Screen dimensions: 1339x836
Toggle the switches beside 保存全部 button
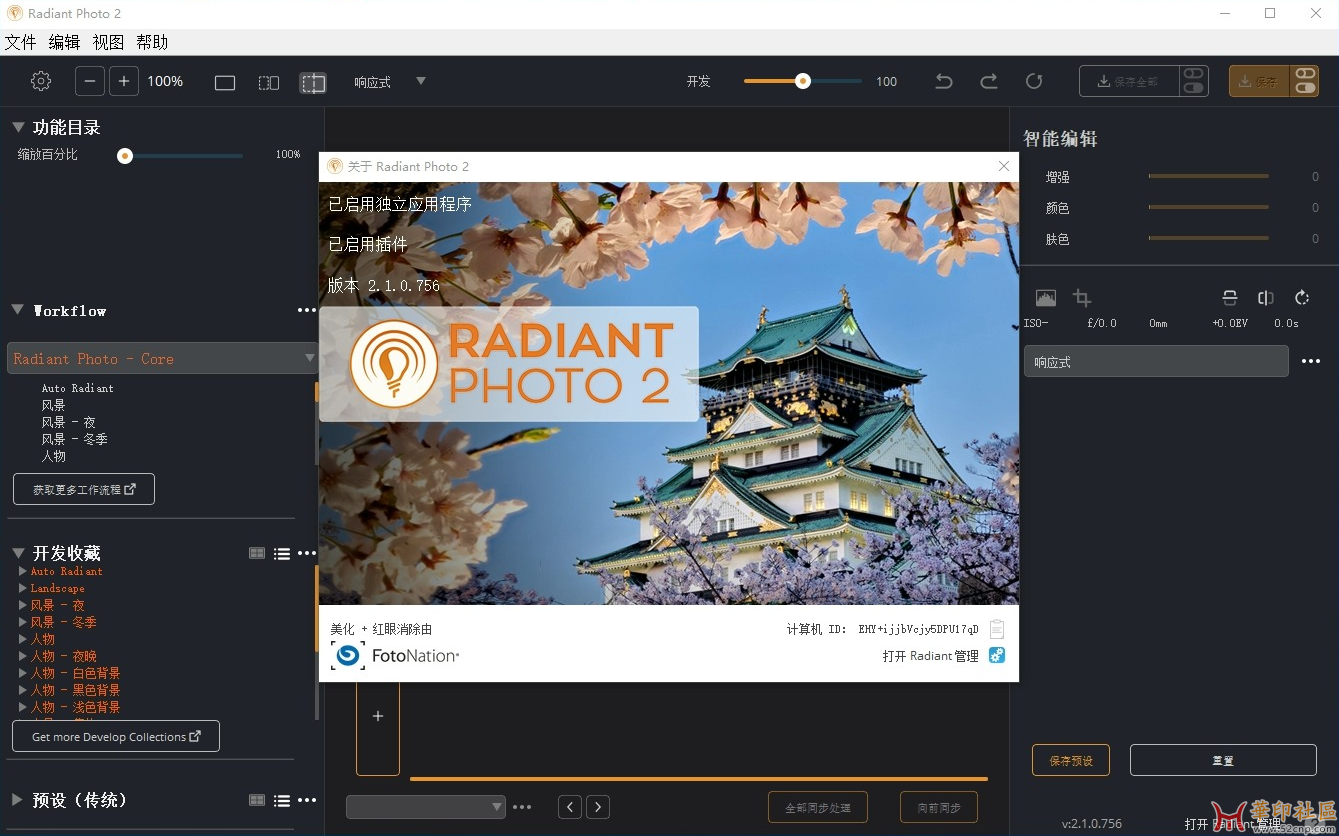pyautogui.click(x=1193, y=81)
